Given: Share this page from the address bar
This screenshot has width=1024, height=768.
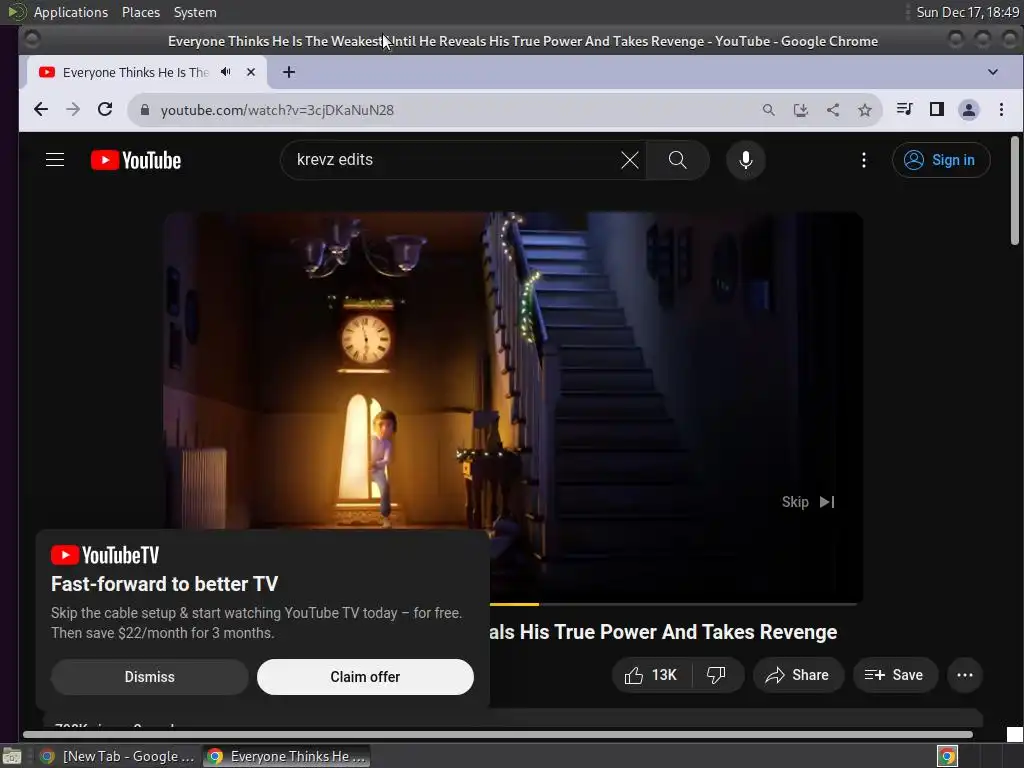Looking at the screenshot, I should pos(833,110).
